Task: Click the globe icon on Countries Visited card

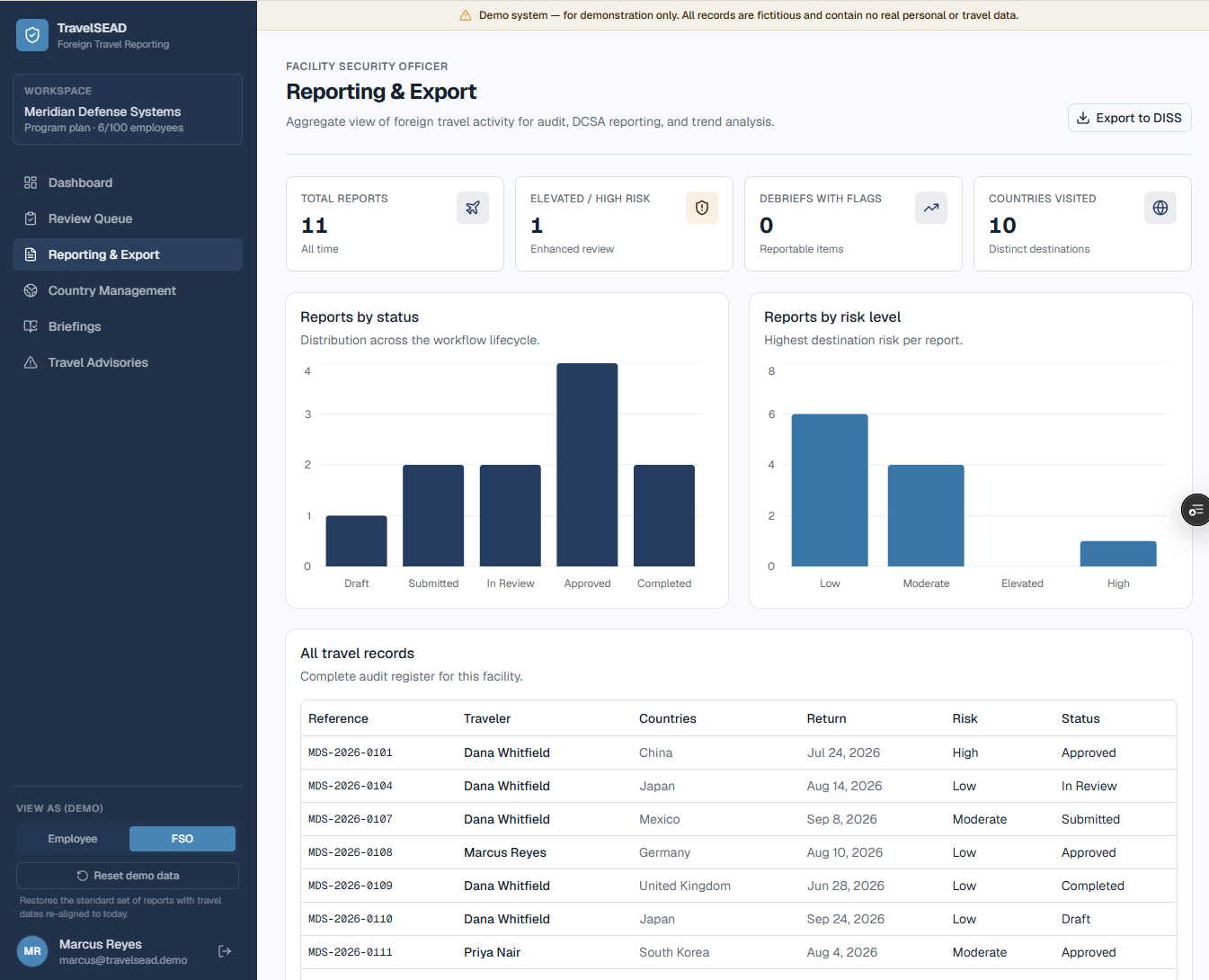Action: [x=1160, y=208]
